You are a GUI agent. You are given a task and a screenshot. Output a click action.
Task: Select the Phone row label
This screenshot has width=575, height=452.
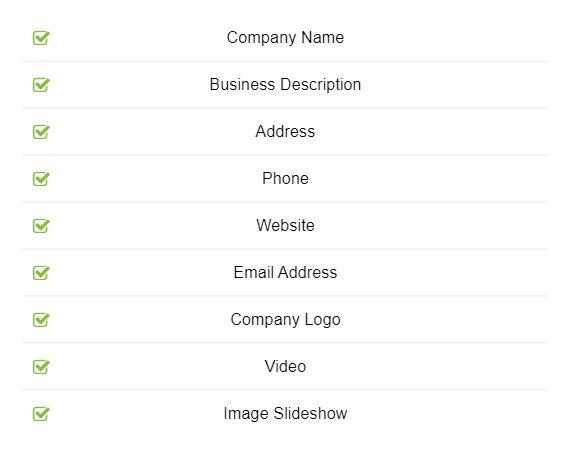pos(285,179)
